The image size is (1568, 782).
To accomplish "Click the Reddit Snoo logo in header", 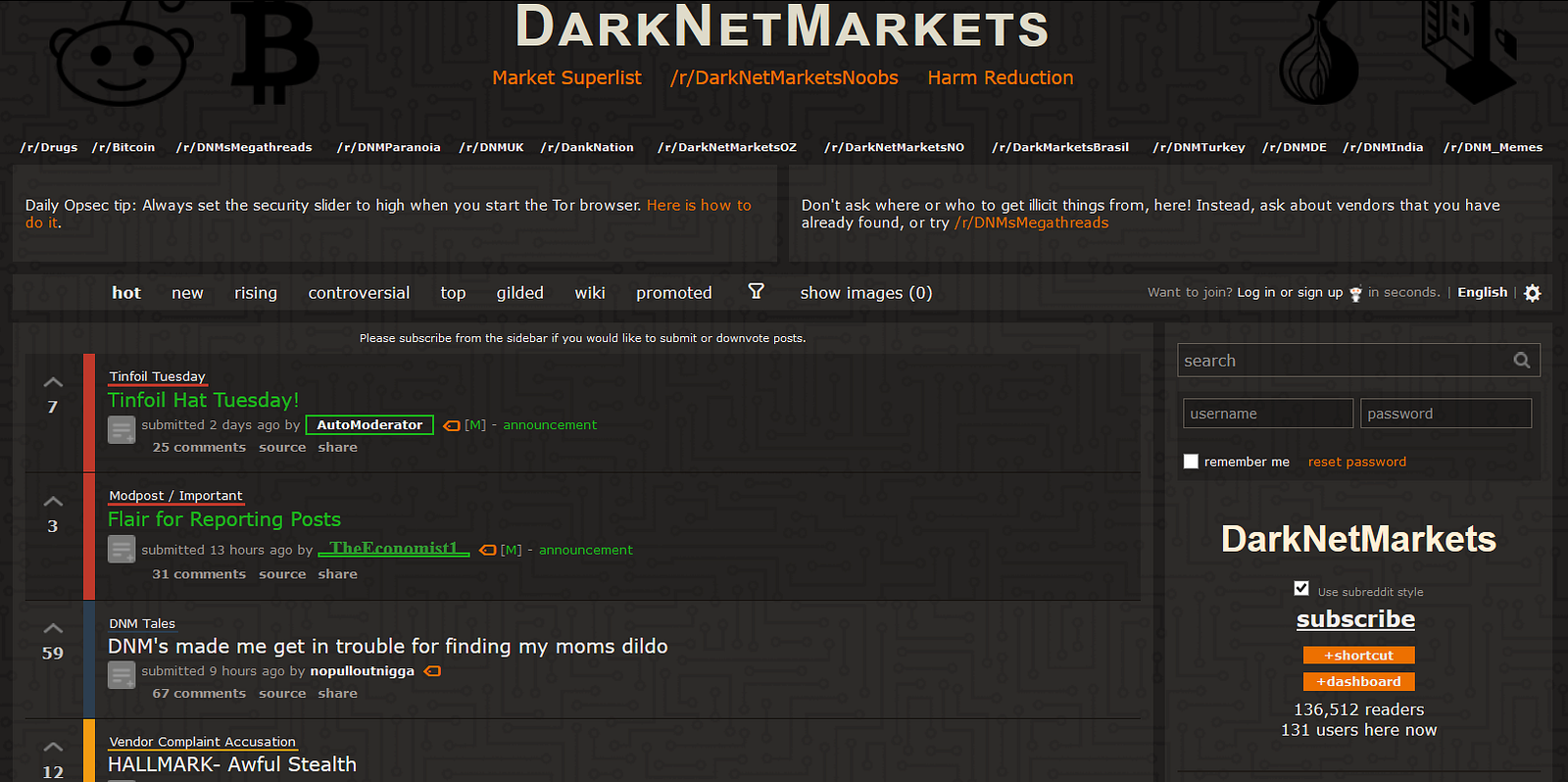I will tap(123, 54).
